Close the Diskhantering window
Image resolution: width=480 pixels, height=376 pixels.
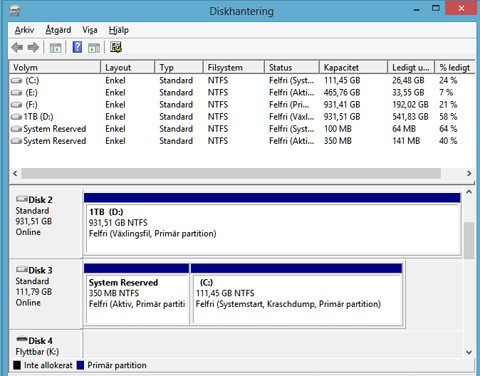pos(461,8)
